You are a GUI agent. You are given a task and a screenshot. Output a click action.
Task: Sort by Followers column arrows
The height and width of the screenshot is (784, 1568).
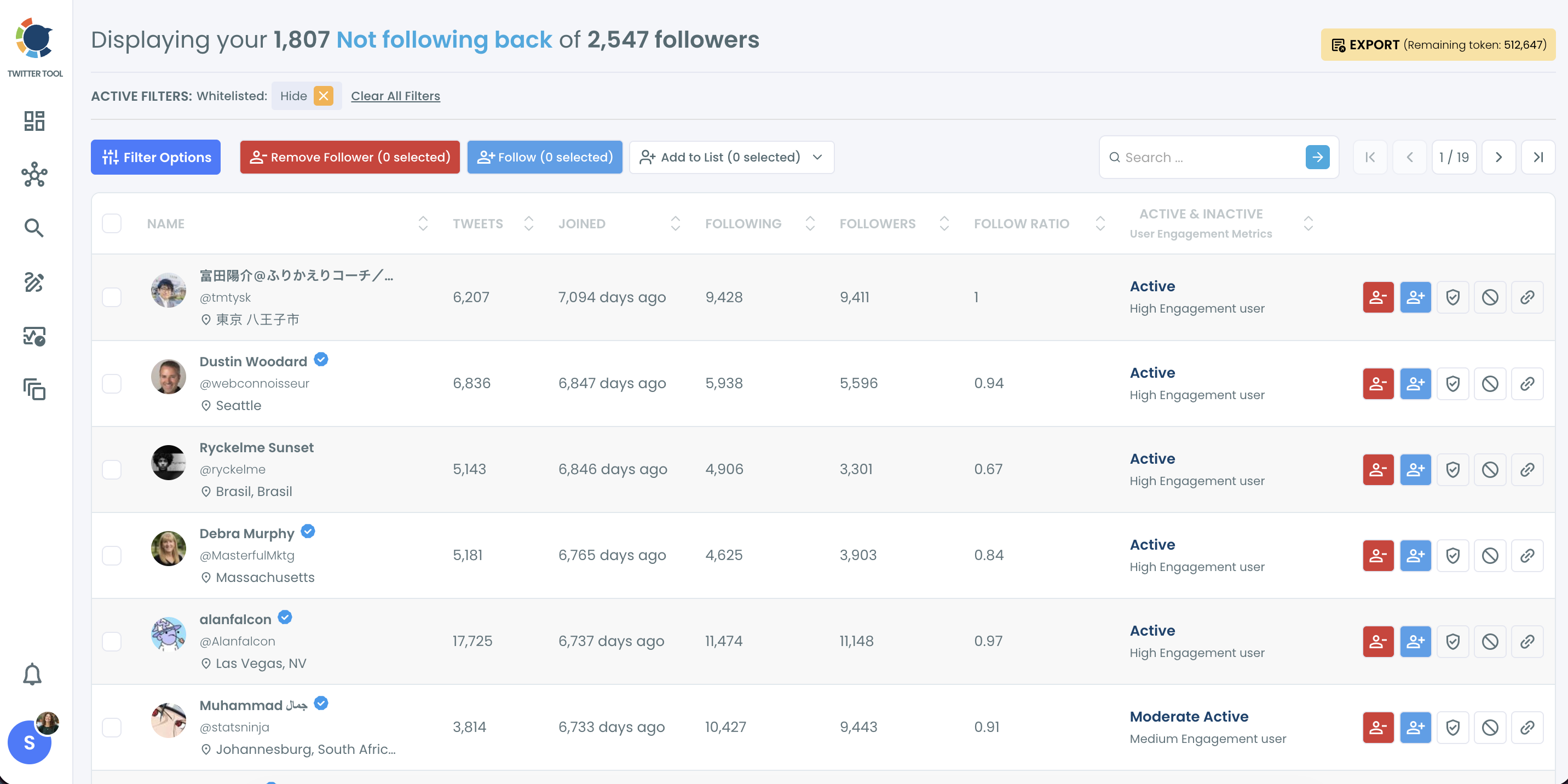[944, 223]
